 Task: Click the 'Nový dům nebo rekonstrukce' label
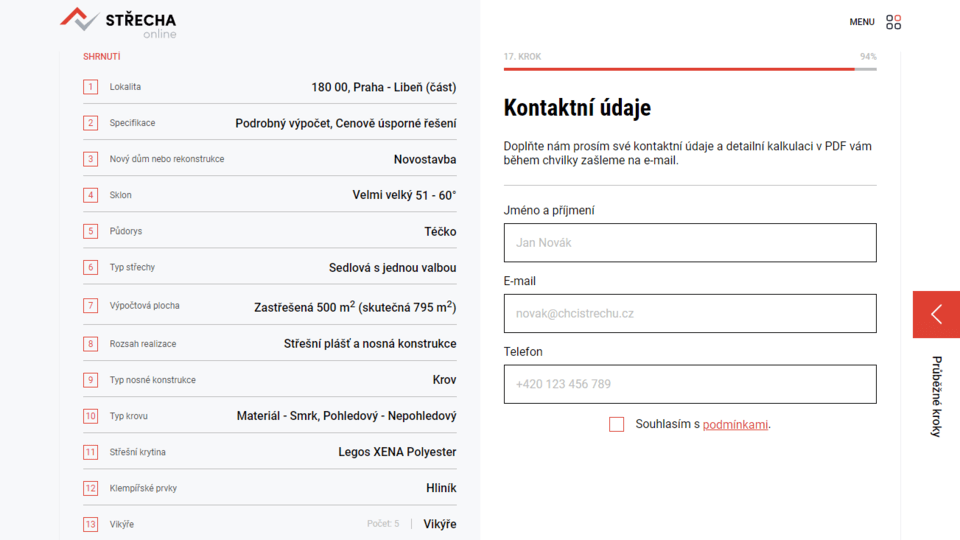pos(167,159)
